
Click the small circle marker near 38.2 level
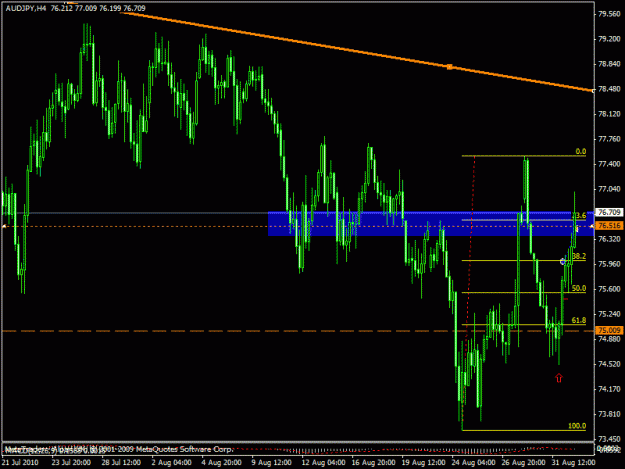[x=563, y=261]
